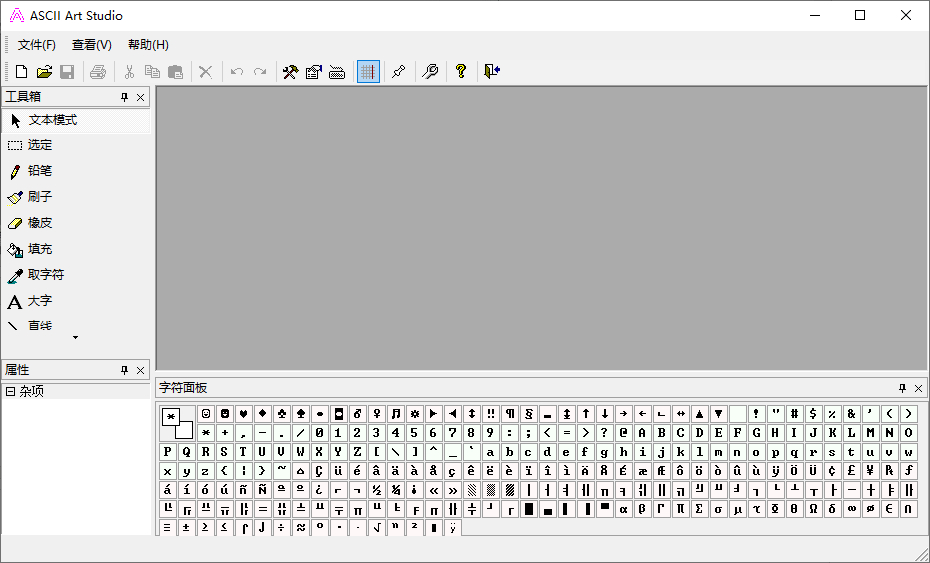Click the current character asterisk swatch

tap(171, 417)
